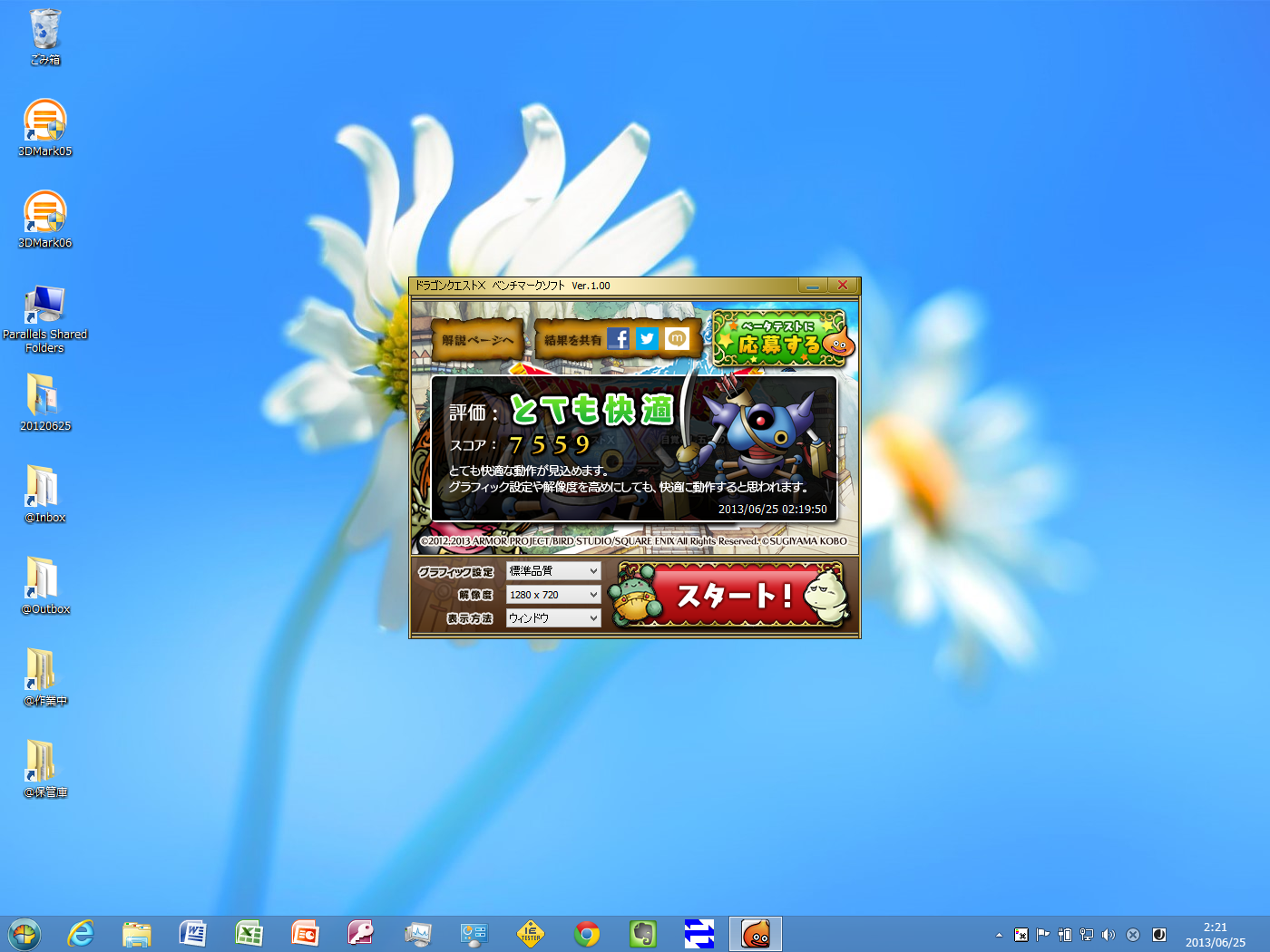The height and width of the screenshot is (952, 1270).
Task: Click the score value 7559
Action: (550, 445)
